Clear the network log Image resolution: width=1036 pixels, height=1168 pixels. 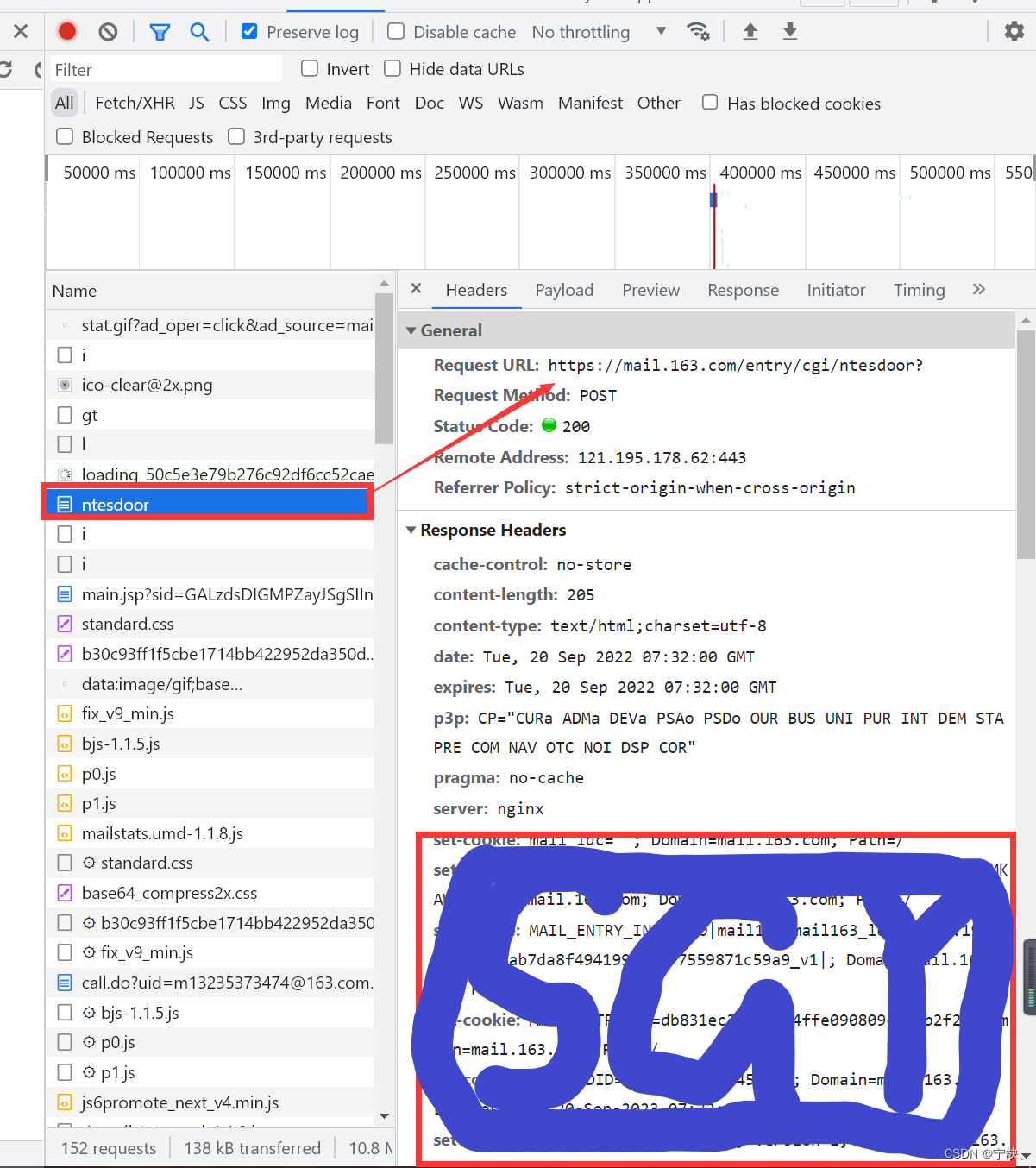[x=107, y=31]
